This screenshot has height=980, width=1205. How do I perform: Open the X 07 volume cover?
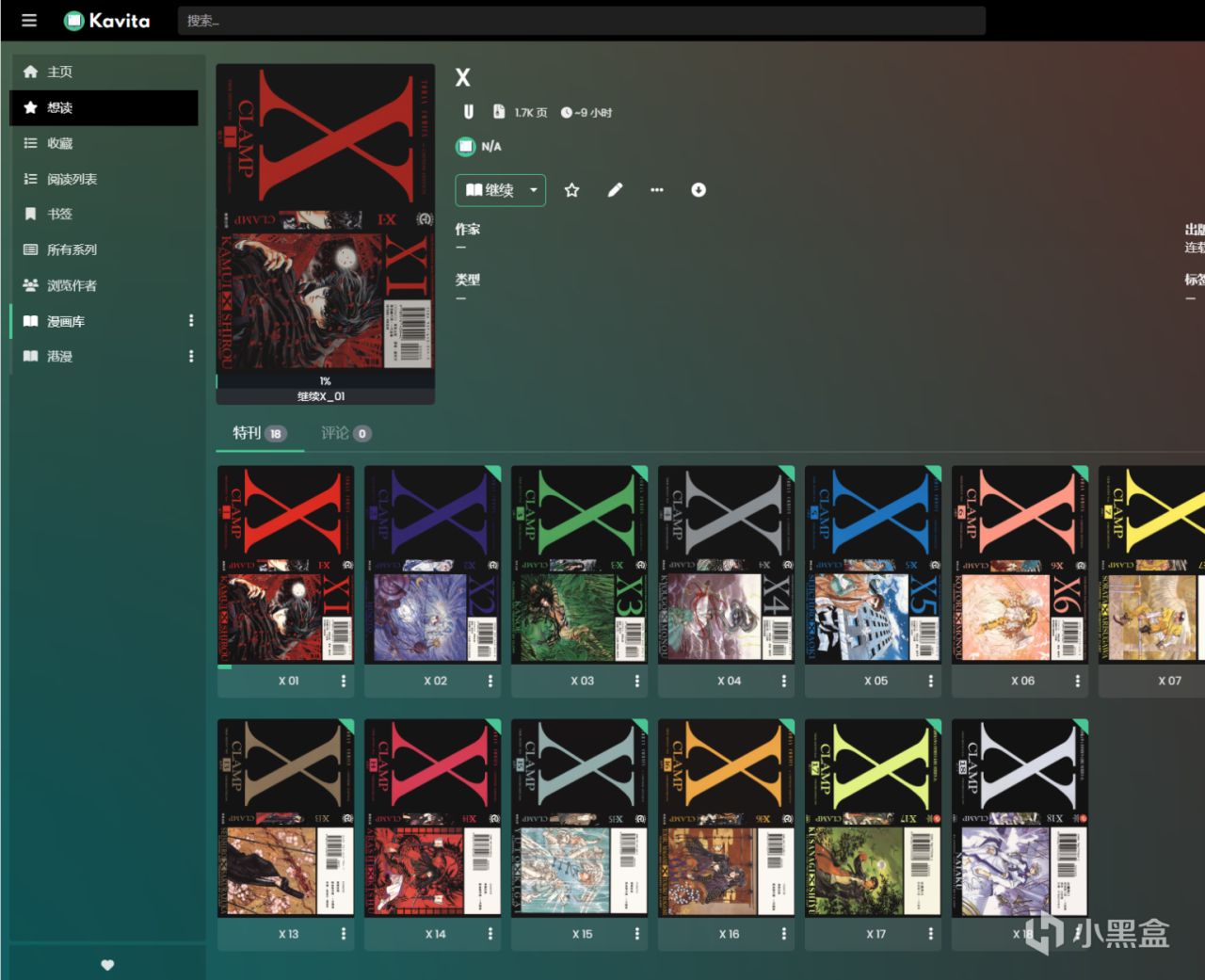click(1152, 565)
